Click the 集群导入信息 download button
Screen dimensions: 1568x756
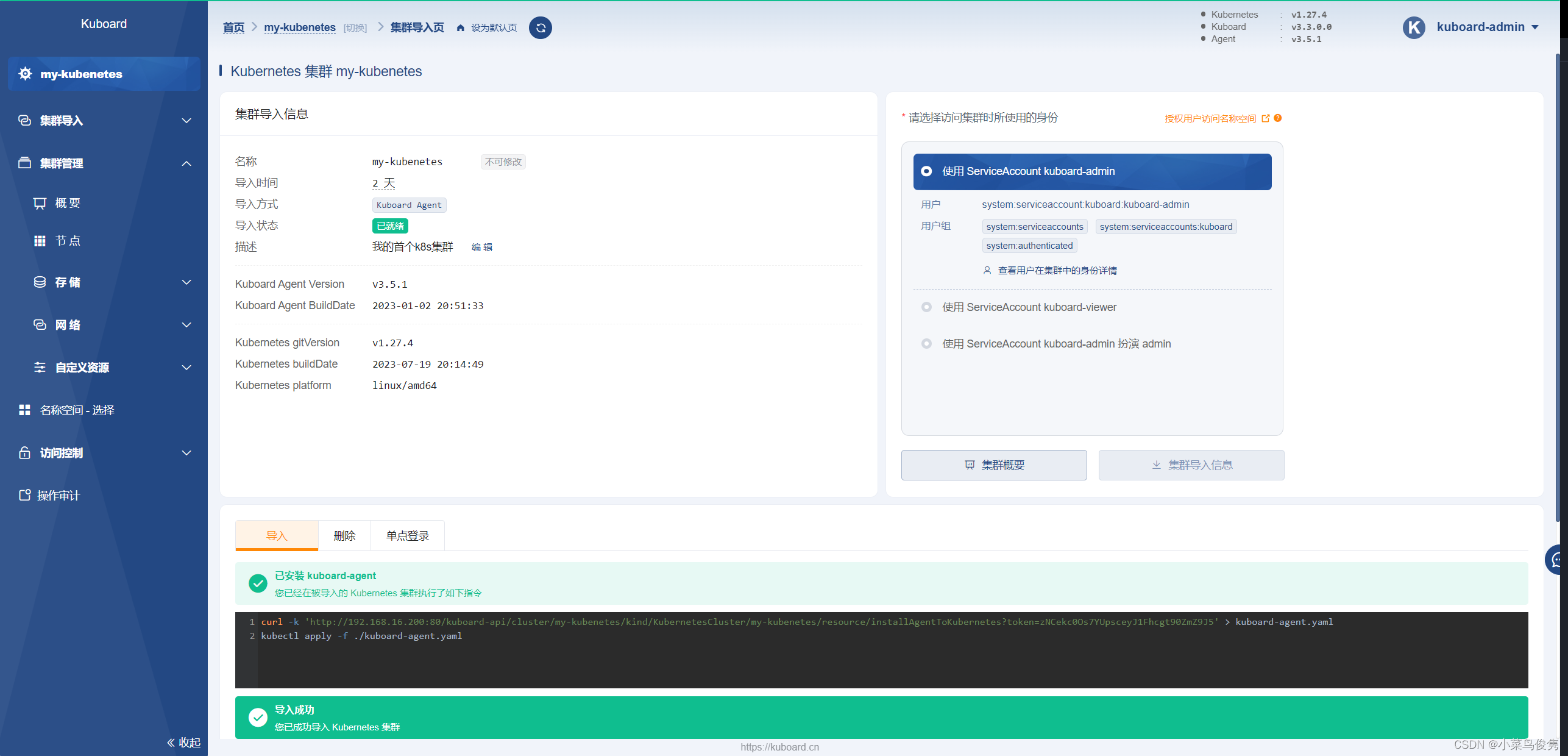coord(1191,465)
